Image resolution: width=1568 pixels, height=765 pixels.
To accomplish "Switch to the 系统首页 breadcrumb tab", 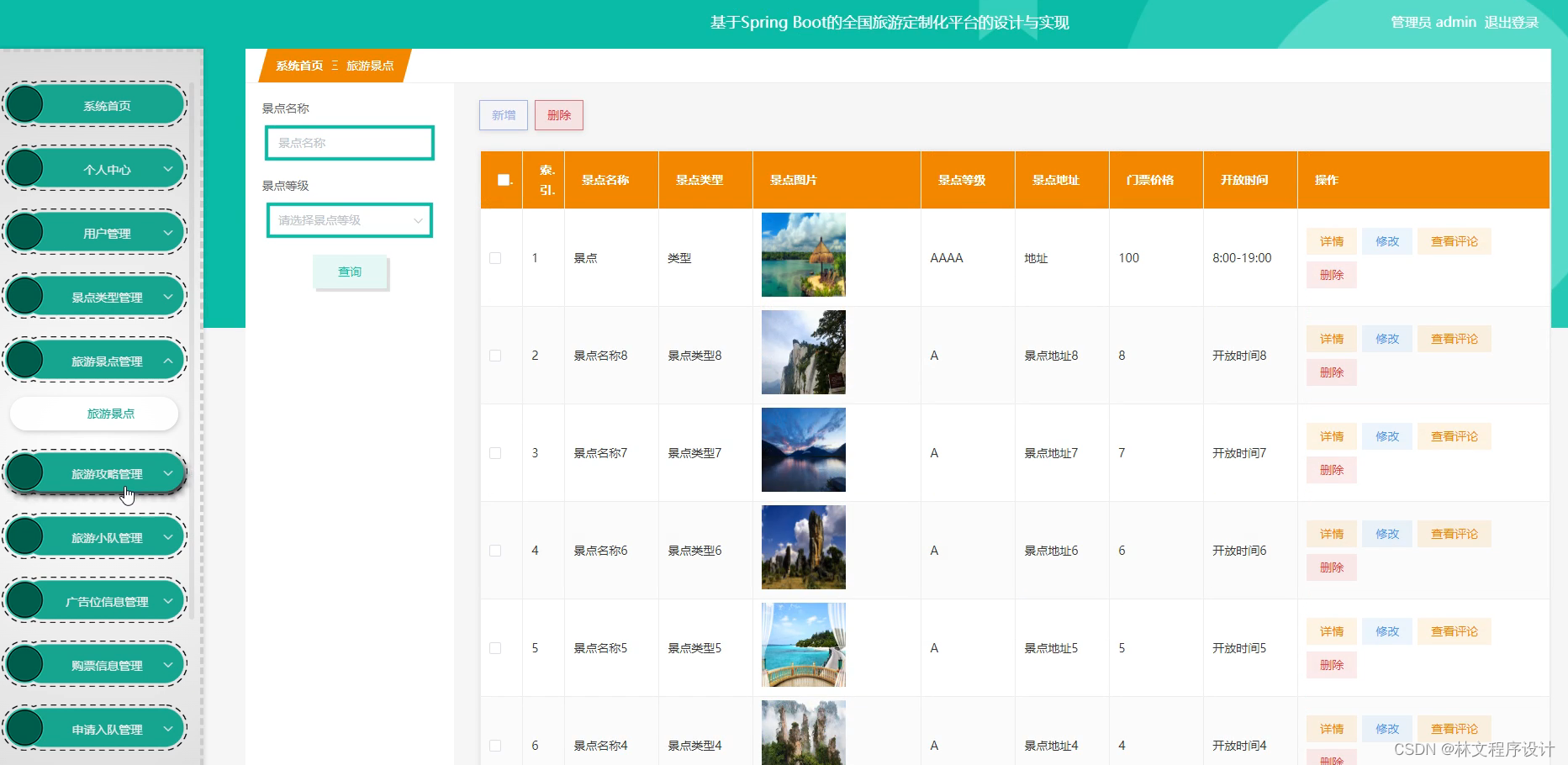I will coord(299,64).
